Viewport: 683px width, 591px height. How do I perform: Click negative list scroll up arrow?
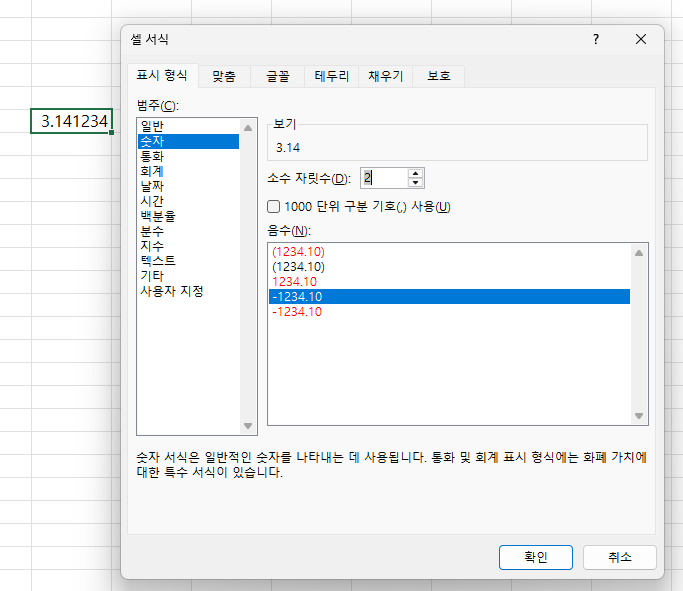point(639,253)
